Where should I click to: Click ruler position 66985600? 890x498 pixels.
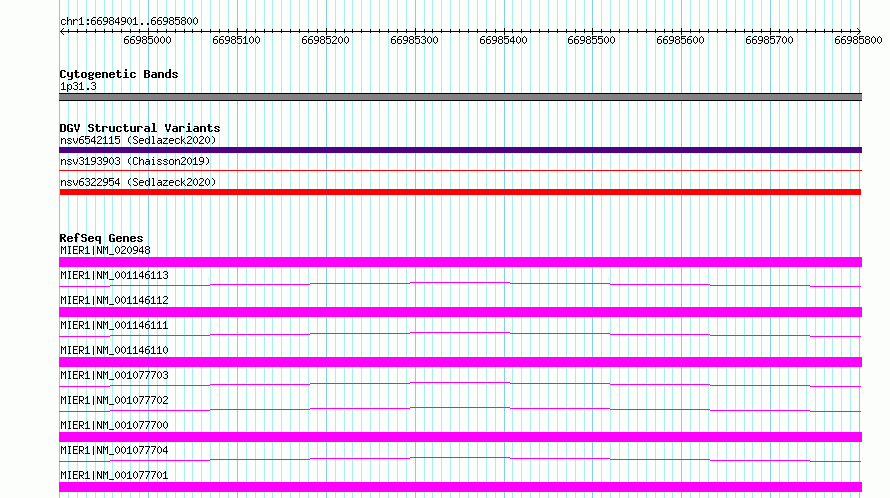[681, 40]
